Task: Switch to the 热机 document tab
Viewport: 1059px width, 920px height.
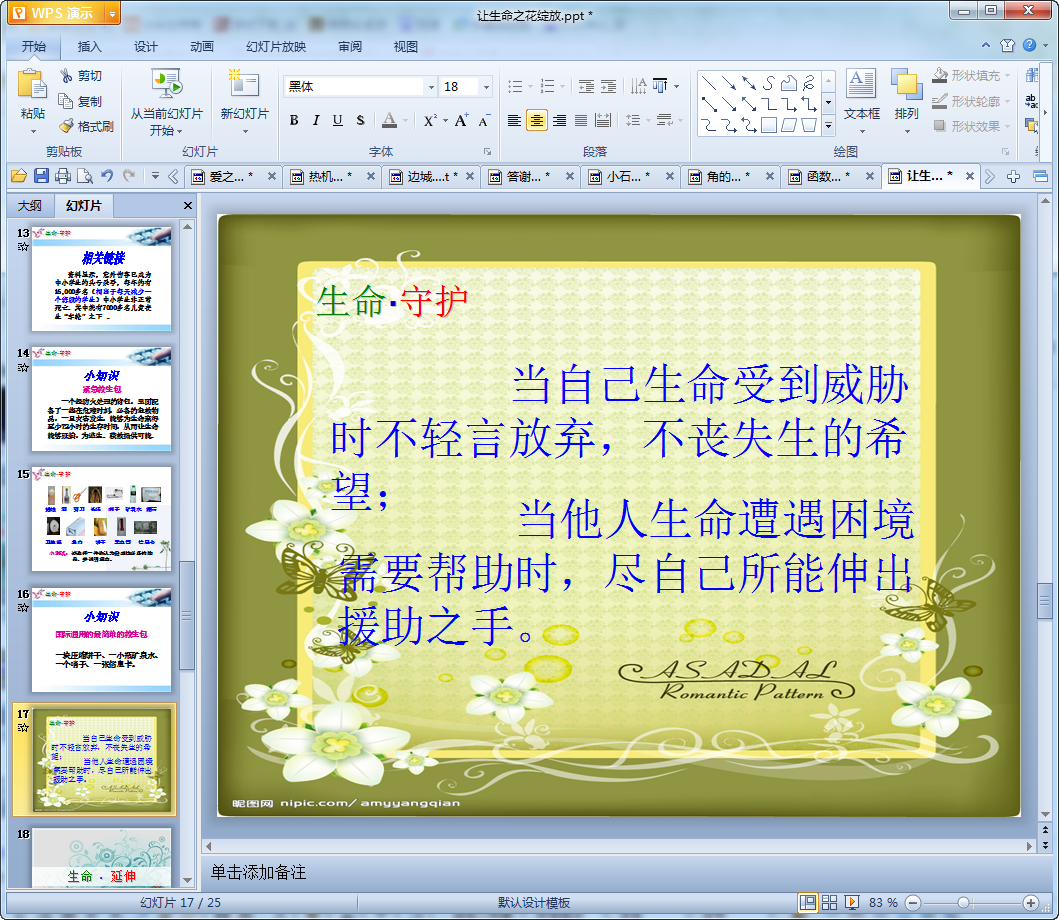Action: pyautogui.click(x=331, y=176)
